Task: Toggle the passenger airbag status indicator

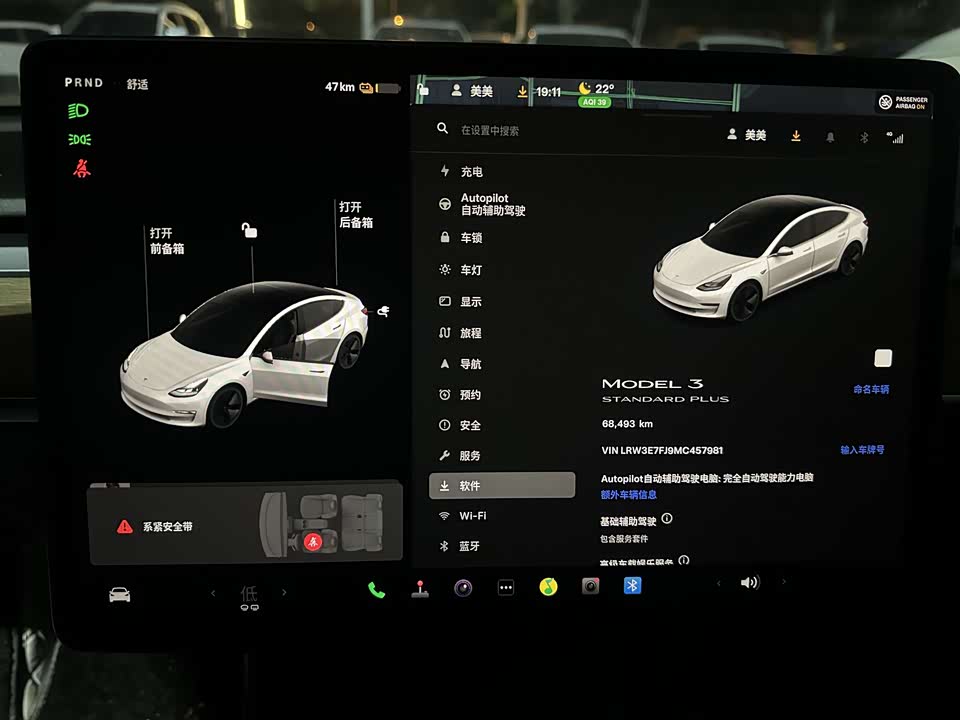Action: tap(900, 101)
